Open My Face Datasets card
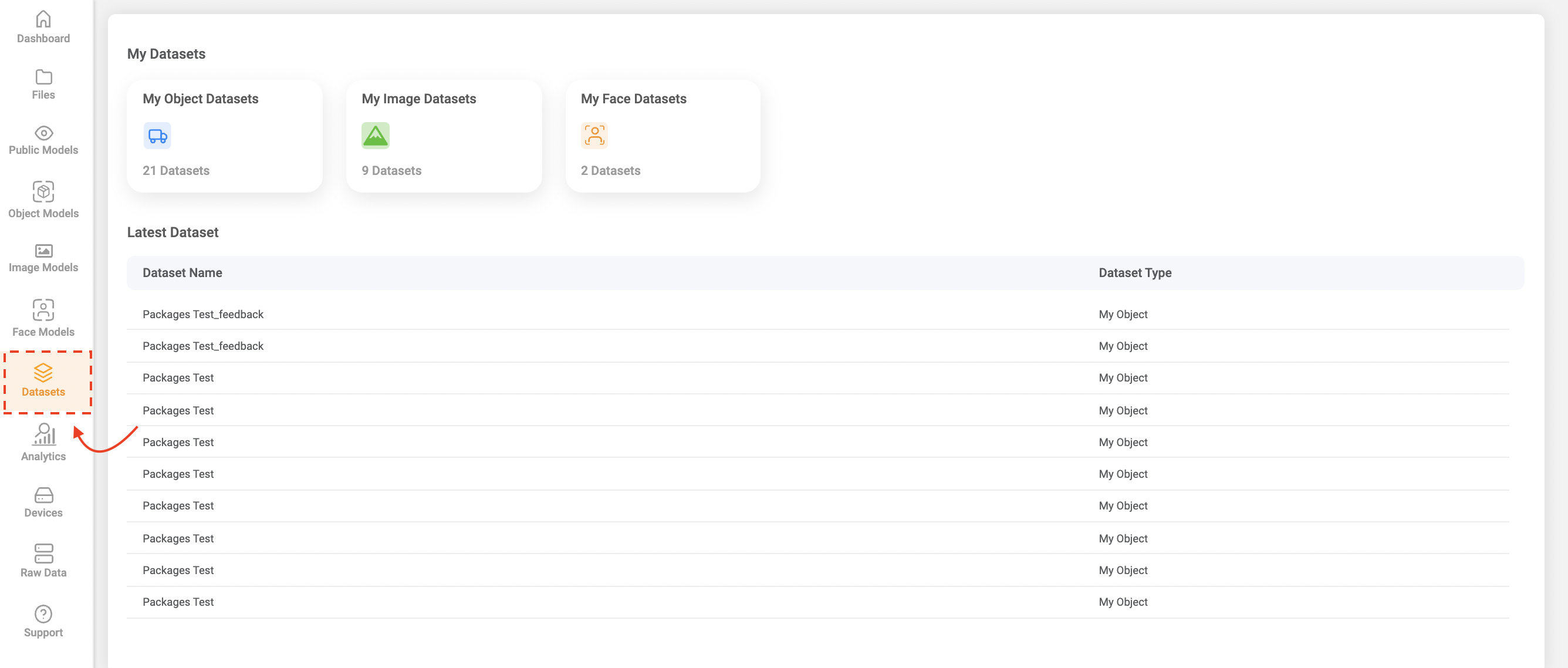Screen dimensions: 1568x668 pos(663,136)
